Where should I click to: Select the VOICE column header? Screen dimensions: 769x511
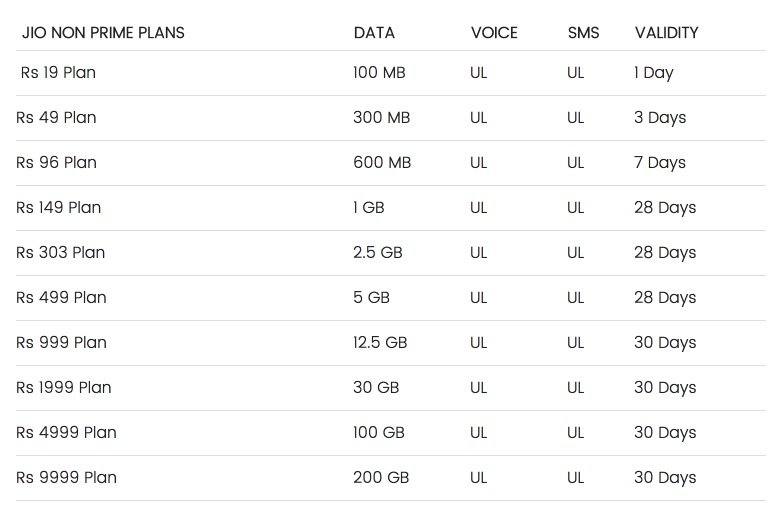(494, 33)
